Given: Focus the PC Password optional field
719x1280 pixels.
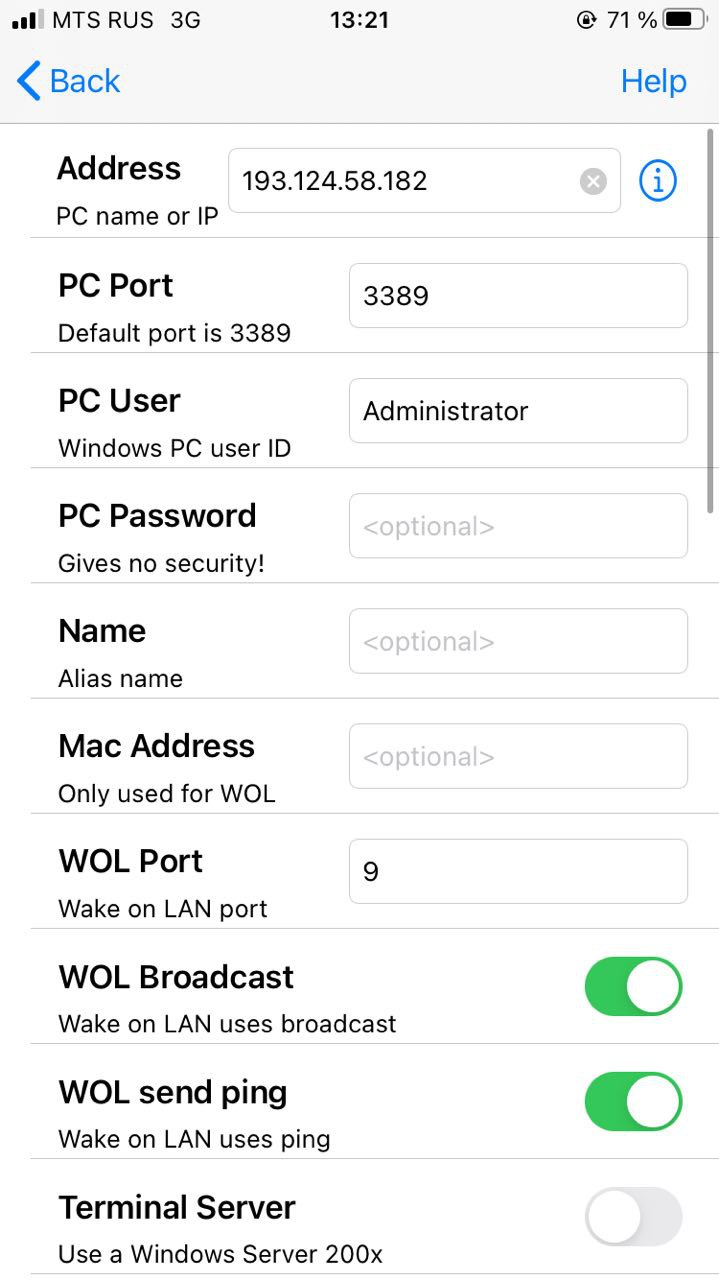Looking at the screenshot, I should coord(518,526).
